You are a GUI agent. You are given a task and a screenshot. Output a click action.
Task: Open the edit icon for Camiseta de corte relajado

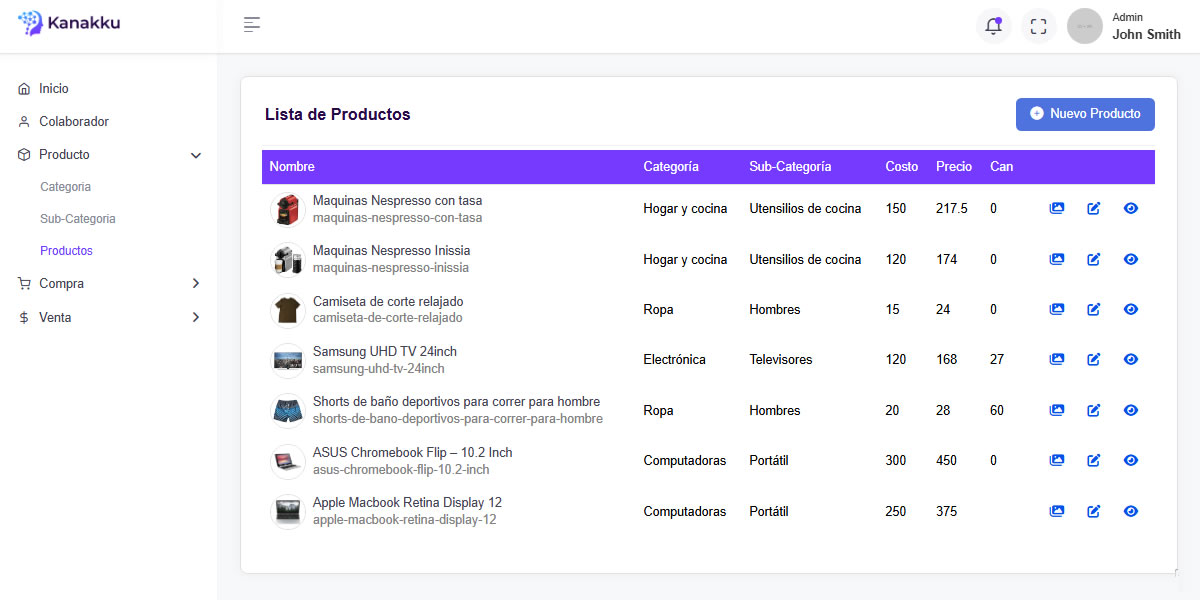[1093, 309]
